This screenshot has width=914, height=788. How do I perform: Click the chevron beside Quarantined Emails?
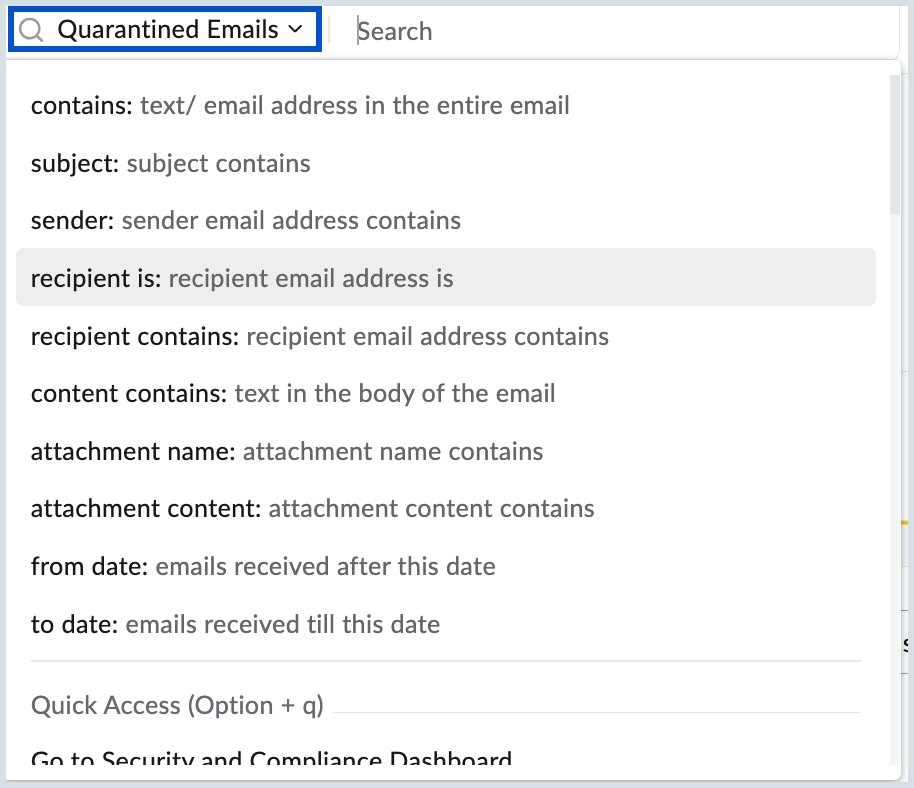(x=294, y=30)
